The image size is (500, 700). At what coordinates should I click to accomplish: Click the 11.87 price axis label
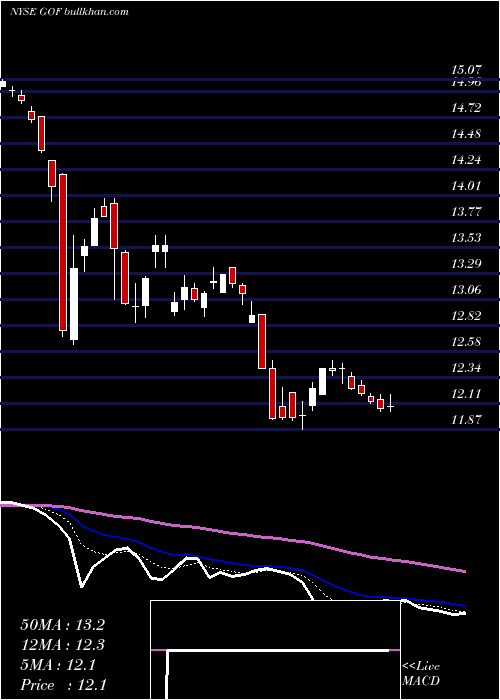tap(467, 420)
